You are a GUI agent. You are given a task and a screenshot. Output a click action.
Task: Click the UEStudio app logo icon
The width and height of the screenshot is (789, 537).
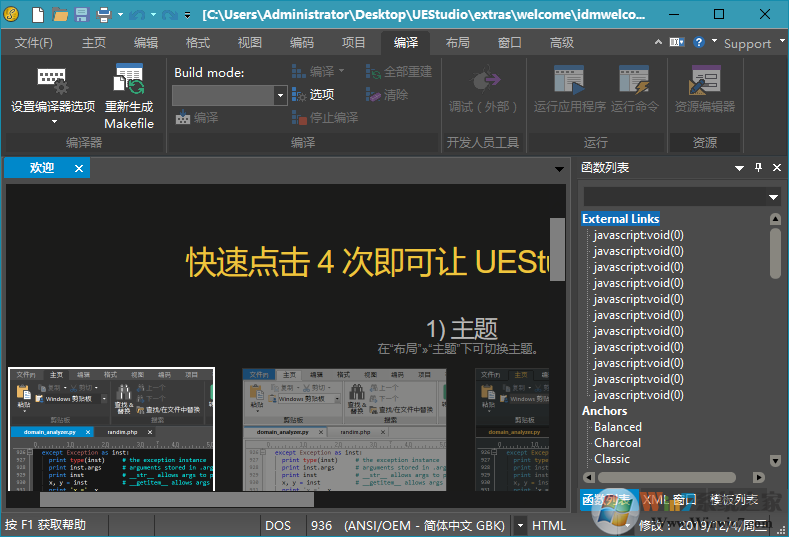(11, 14)
